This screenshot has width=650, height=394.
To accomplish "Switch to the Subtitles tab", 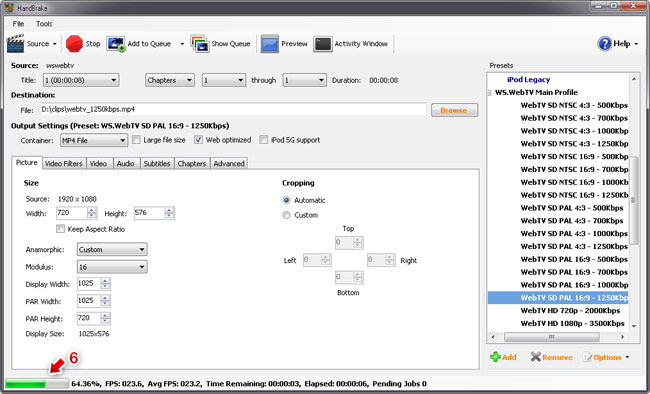I will coord(157,164).
